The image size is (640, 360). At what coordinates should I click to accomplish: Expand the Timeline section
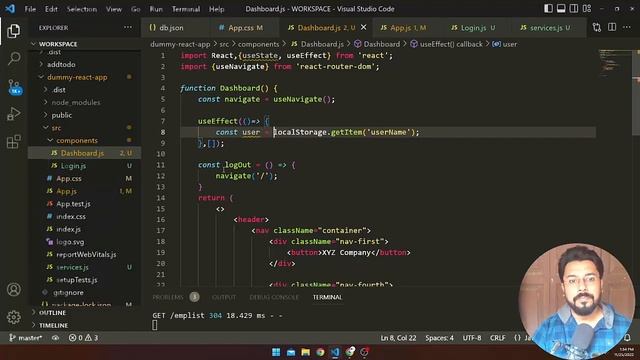[53, 325]
